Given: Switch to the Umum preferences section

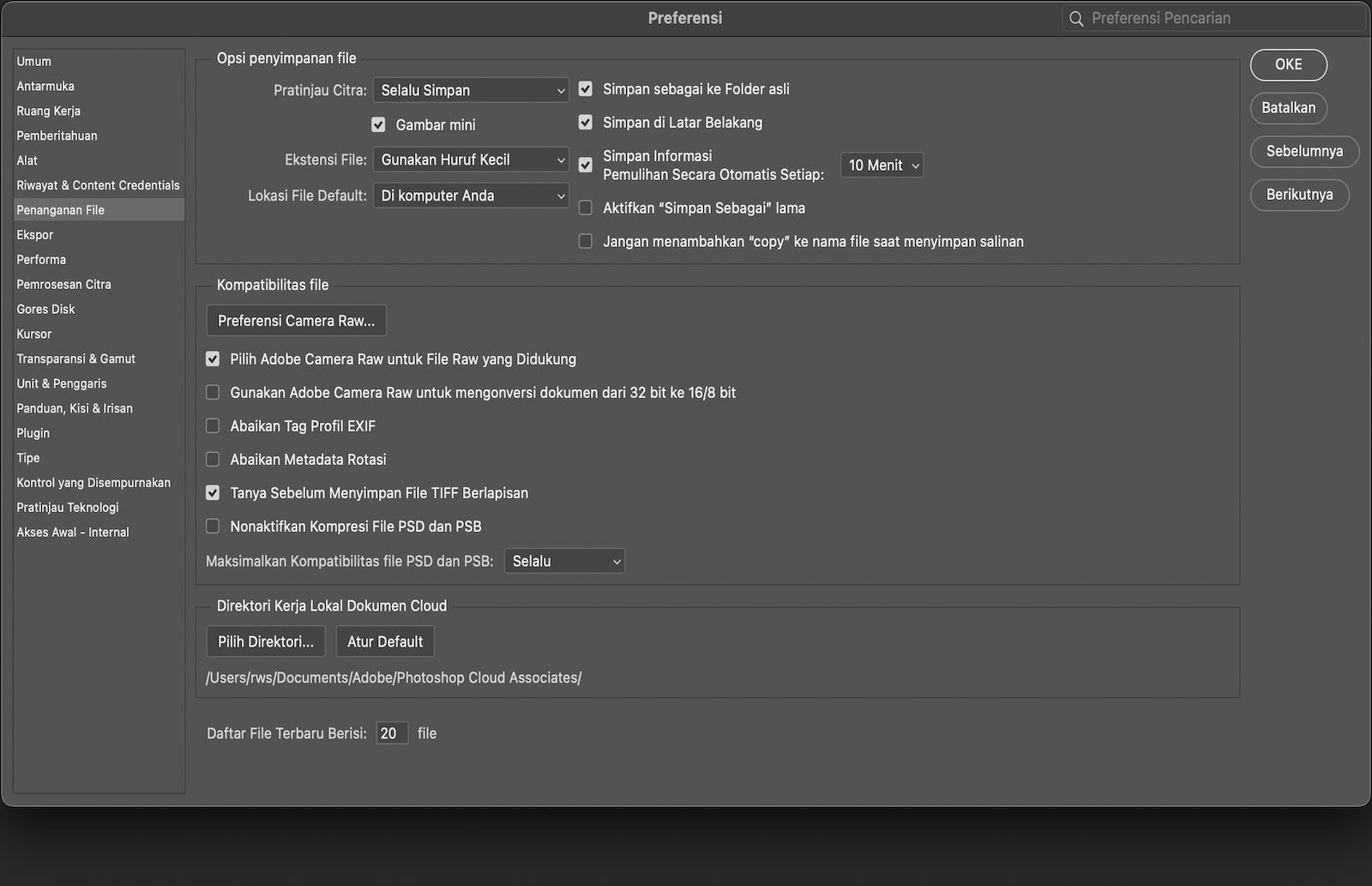Looking at the screenshot, I should [x=33, y=61].
